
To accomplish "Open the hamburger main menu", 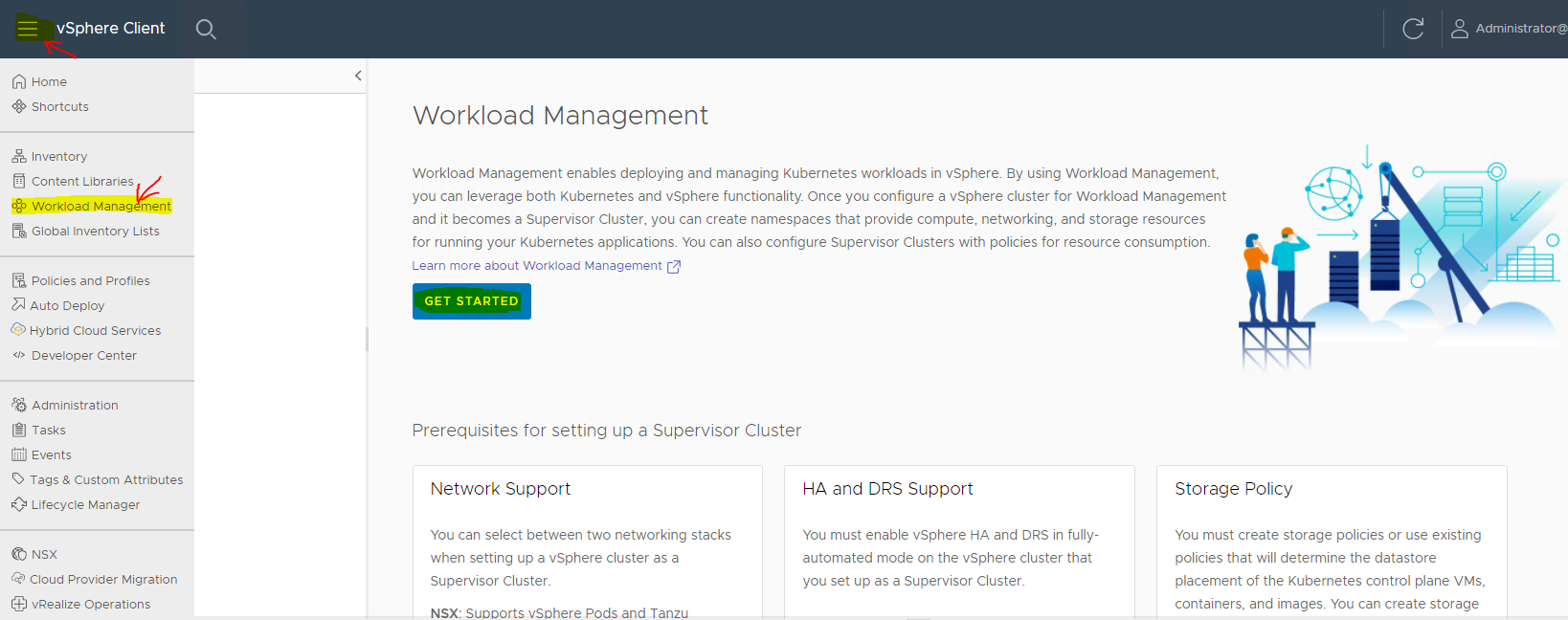I will (x=28, y=29).
